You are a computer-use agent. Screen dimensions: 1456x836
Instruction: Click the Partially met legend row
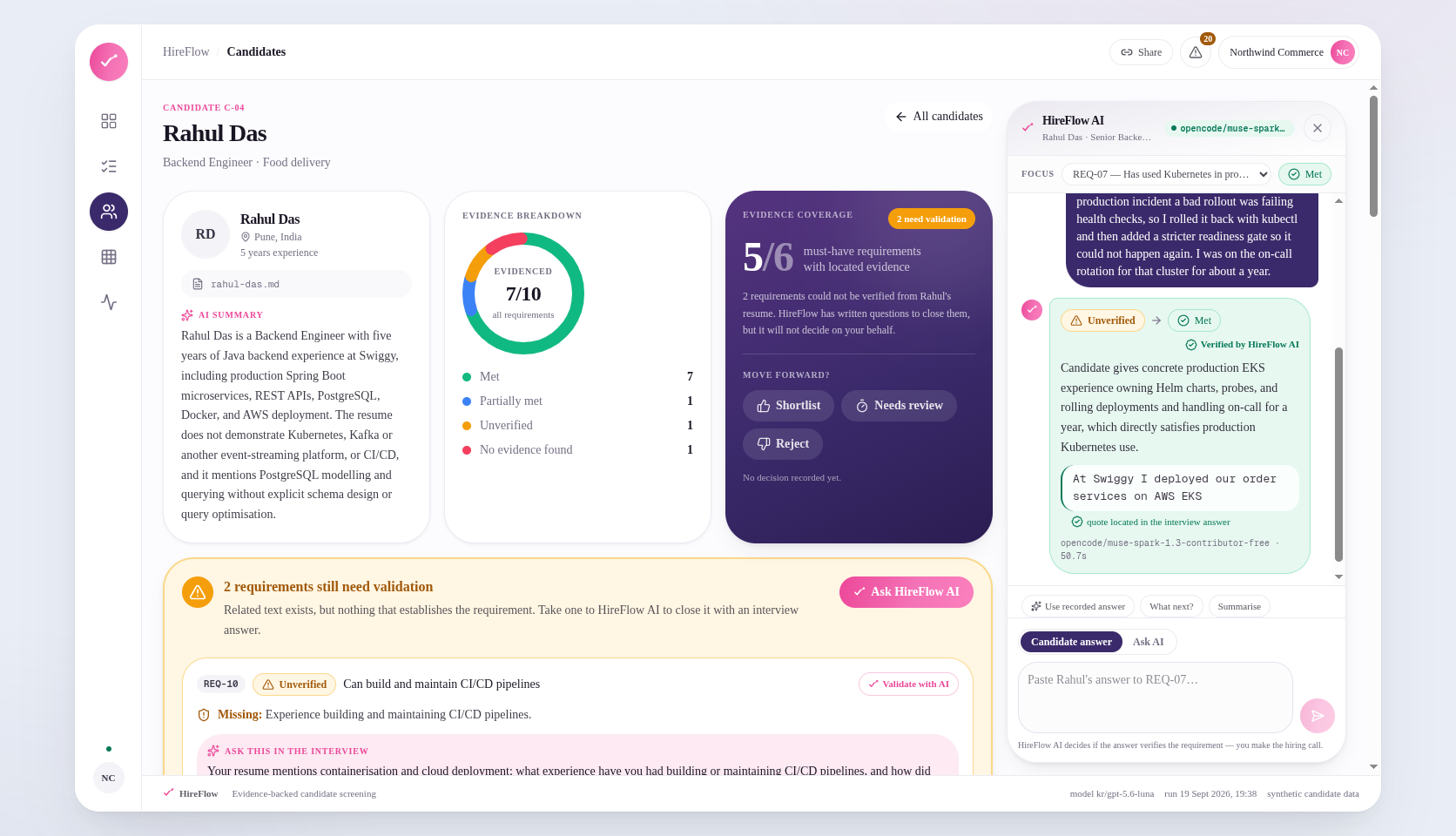[577, 401]
